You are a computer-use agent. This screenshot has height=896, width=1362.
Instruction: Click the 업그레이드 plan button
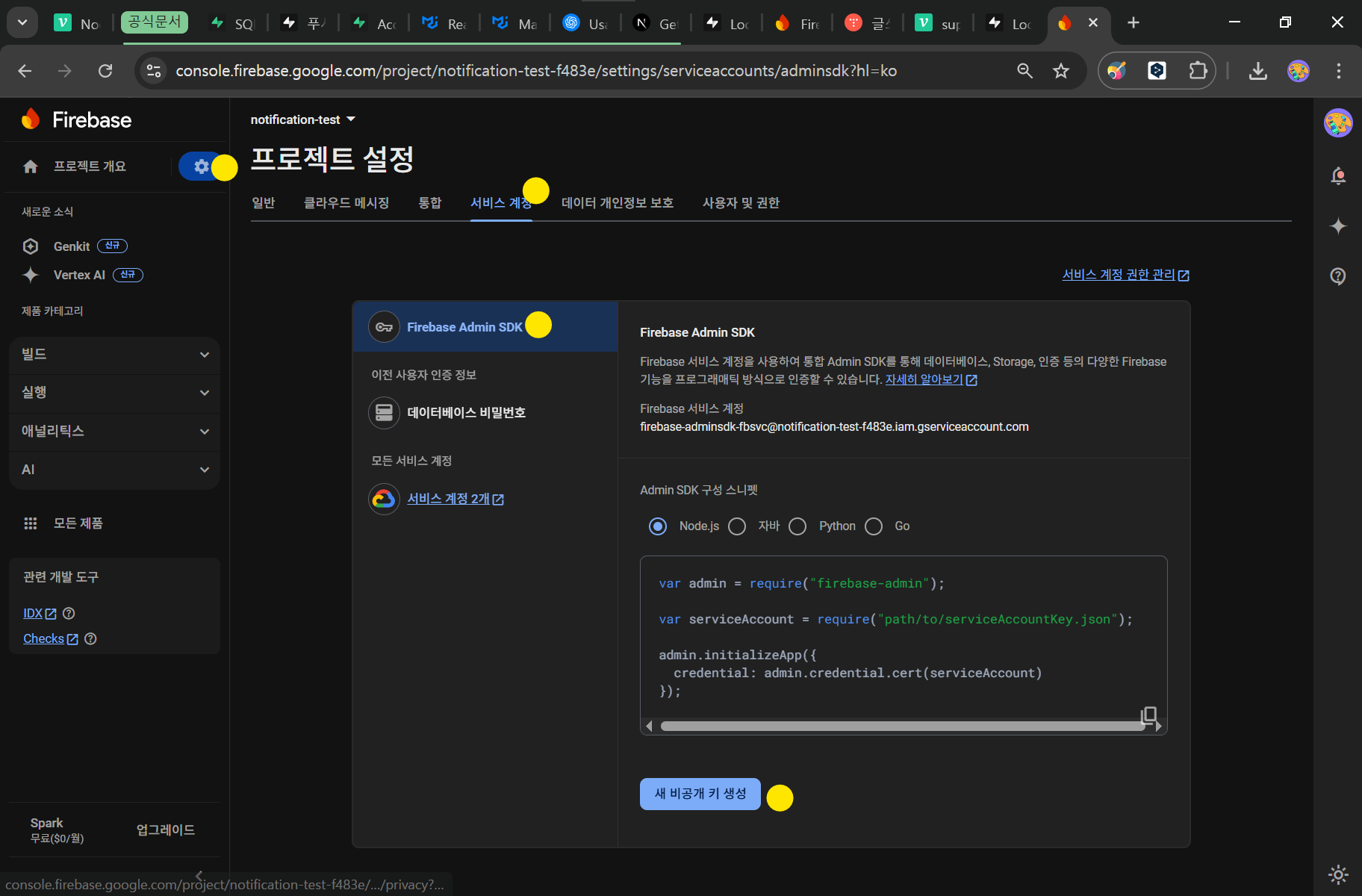point(166,830)
